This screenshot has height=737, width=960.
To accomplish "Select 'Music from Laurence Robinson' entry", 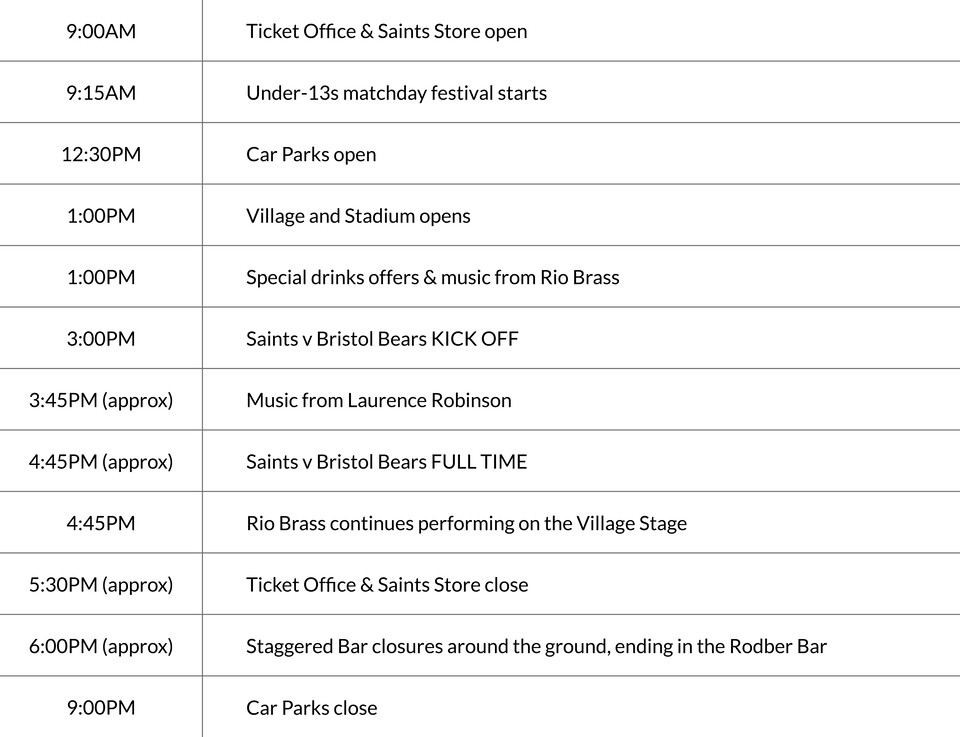I will tap(378, 400).
